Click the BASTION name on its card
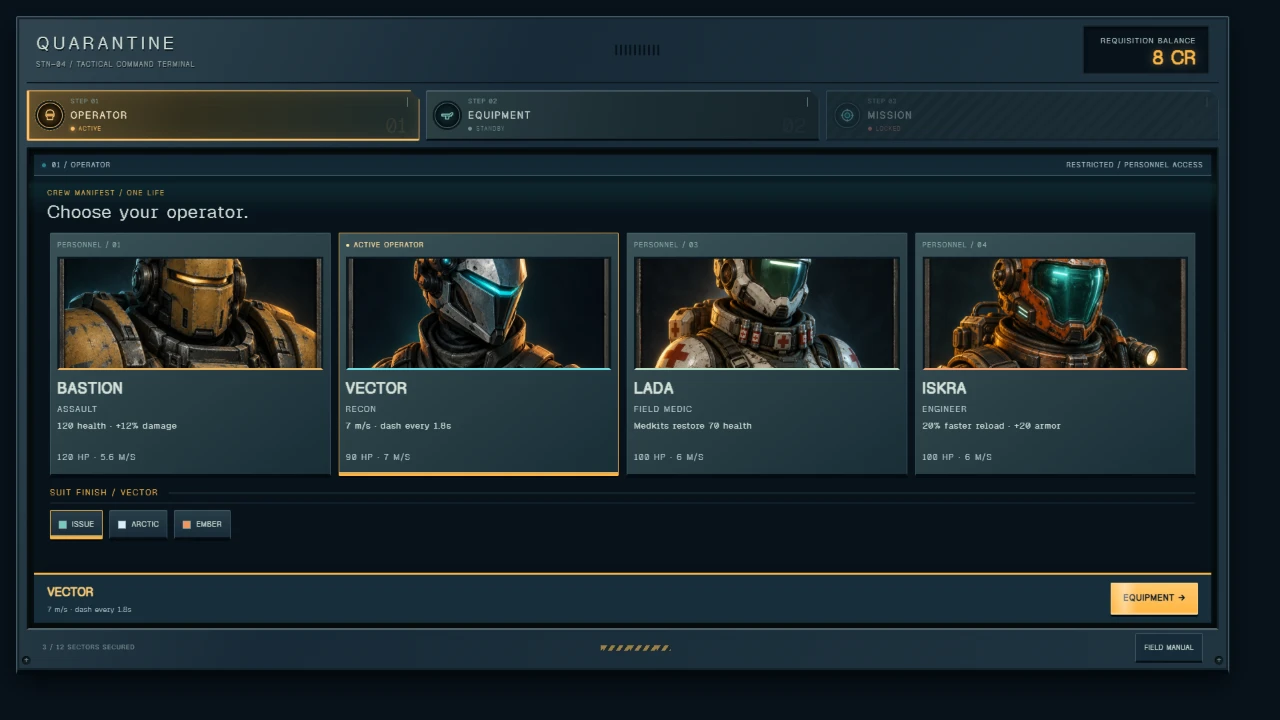1280x720 pixels. coord(90,388)
